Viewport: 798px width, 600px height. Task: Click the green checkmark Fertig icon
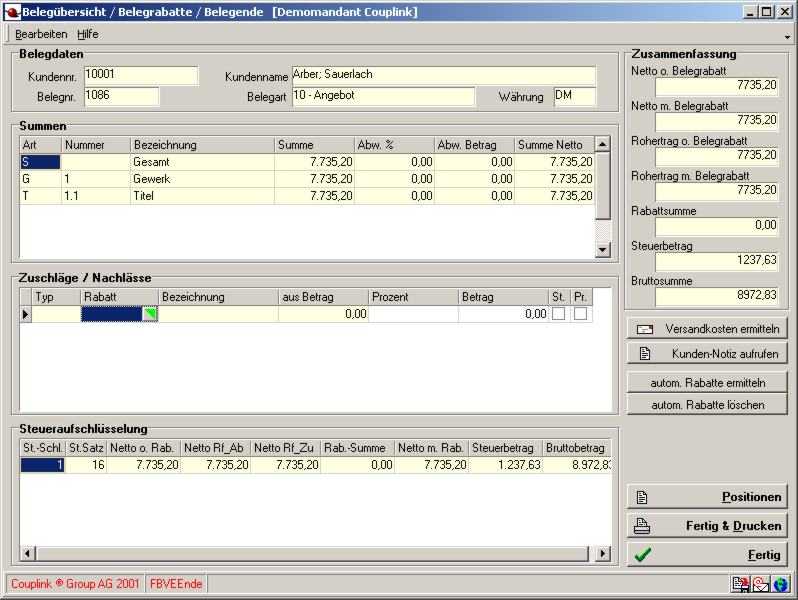(x=643, y=555)
